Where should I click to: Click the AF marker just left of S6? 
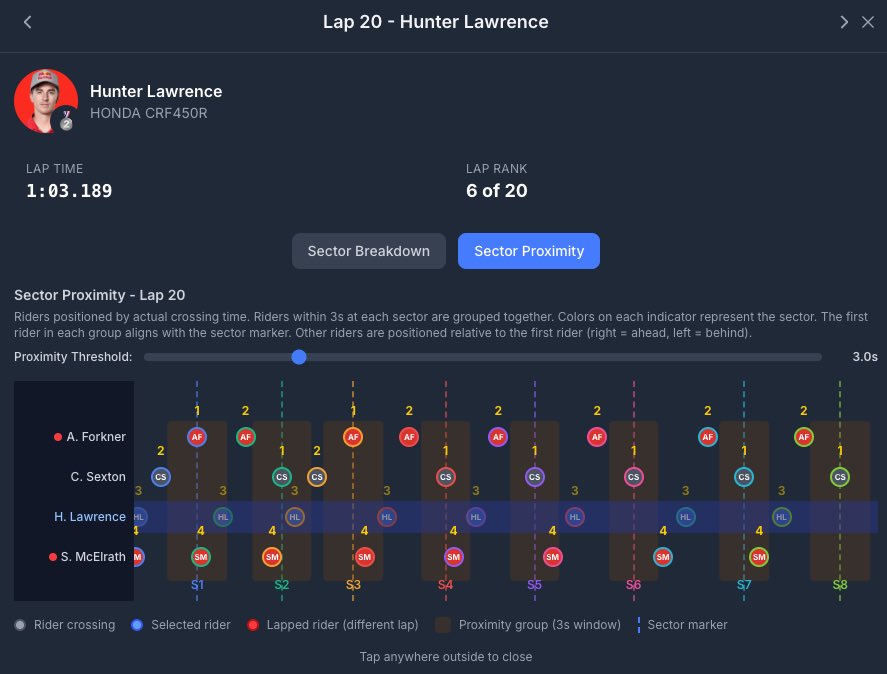tap(597, 437)
